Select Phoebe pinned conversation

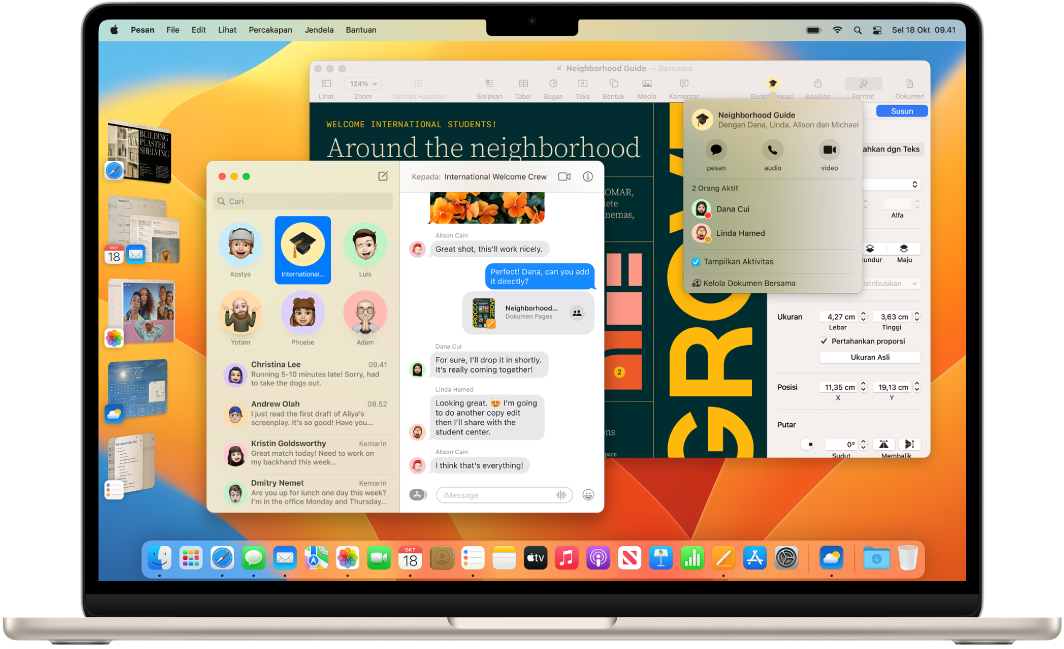point(303,318)
